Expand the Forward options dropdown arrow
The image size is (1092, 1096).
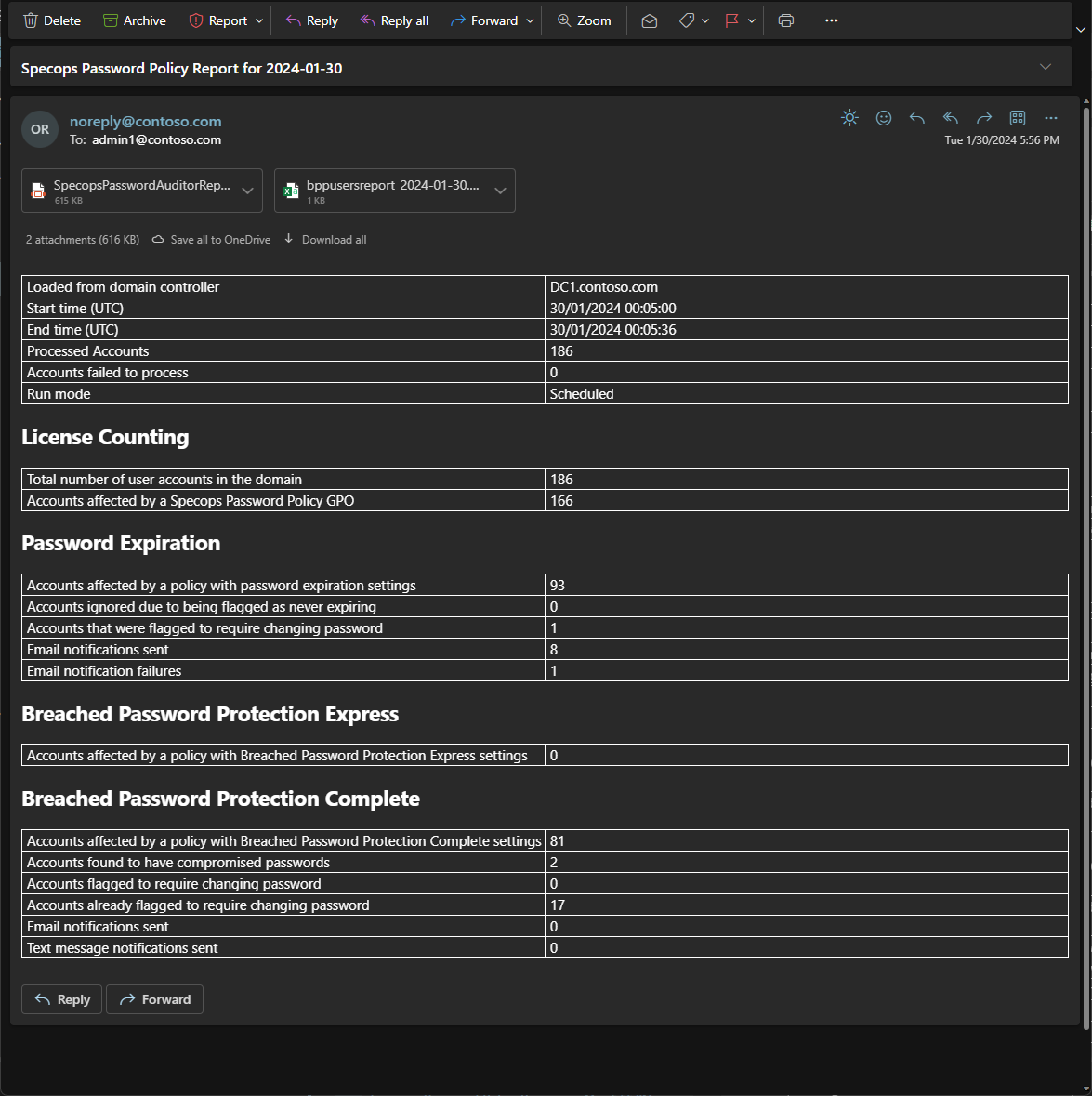530,21
